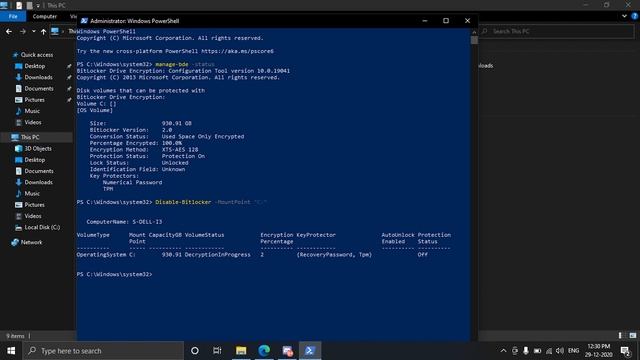
Task: Click PowerShell scrollbar up arrow
Action: (x=474, y=31)
